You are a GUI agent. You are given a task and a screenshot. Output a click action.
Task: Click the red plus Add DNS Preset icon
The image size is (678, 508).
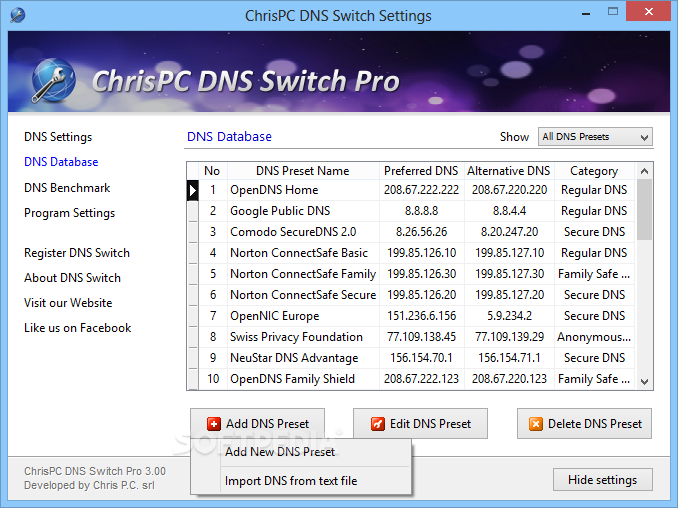click(214, 424)
